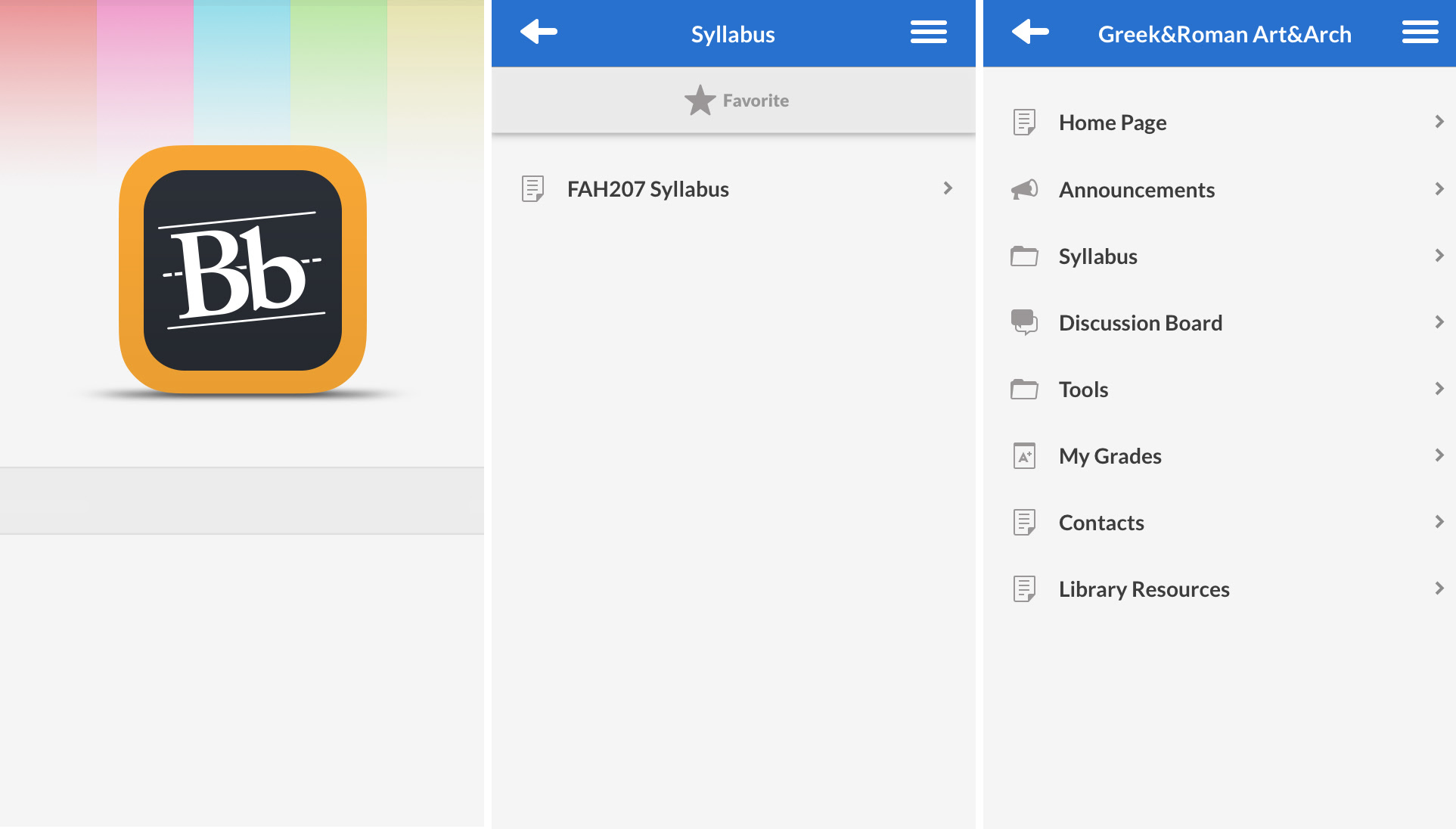The height and width of the screenshot is (829, 1456).
Task: Expand the Discussion Board chevron
Action: (1439, 322)
